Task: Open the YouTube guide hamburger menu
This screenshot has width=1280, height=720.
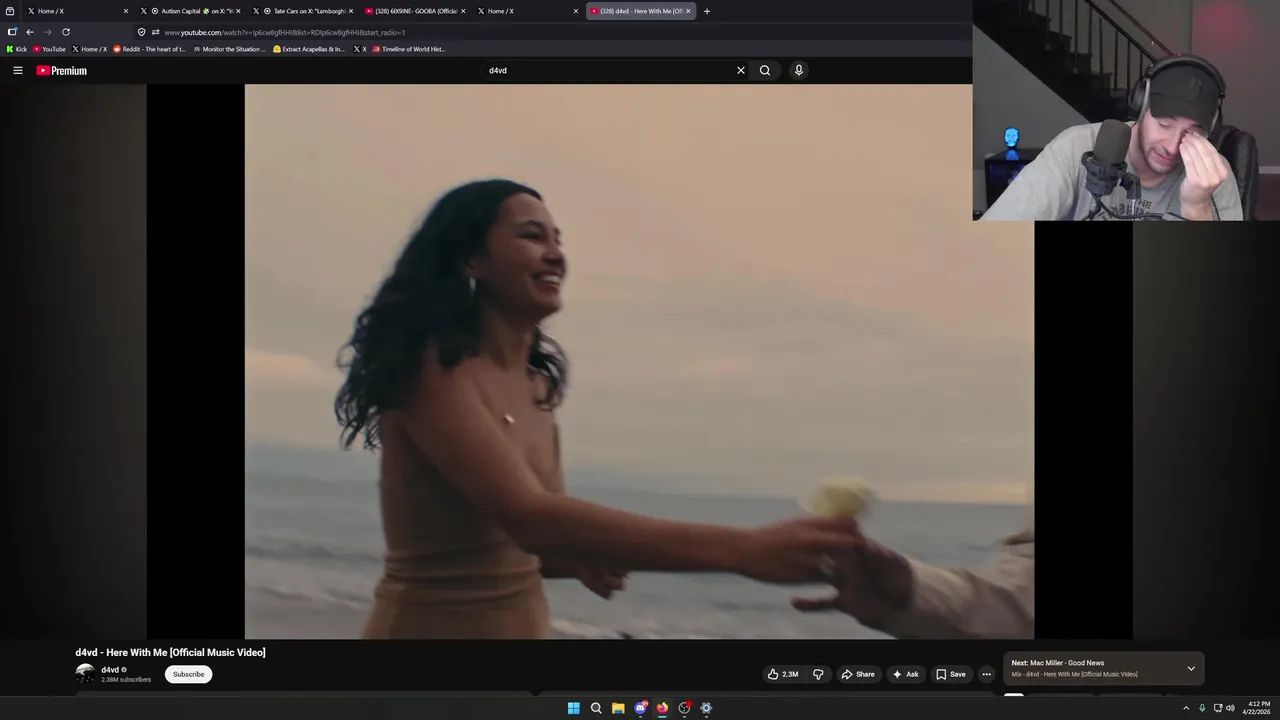Action: 17,70
